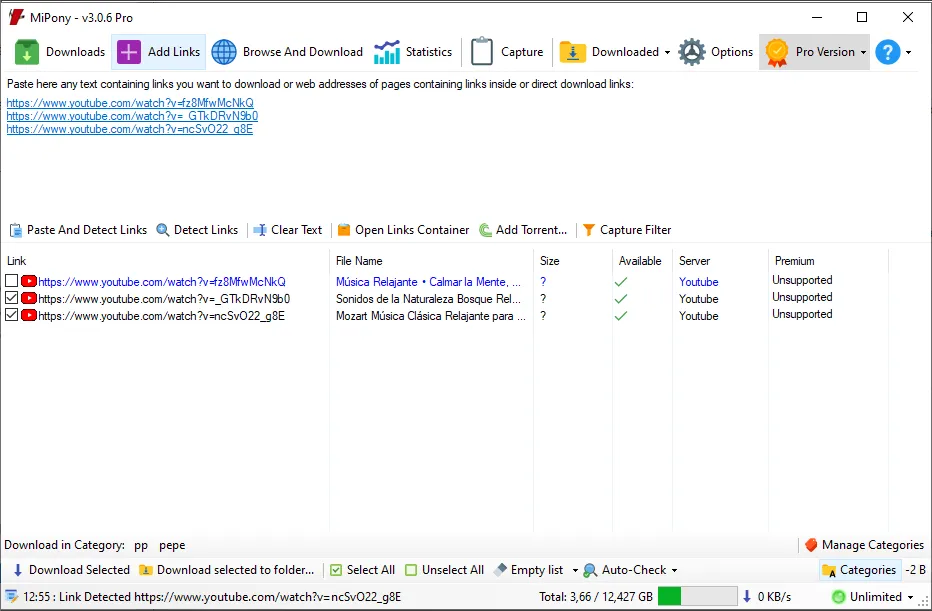Click the file name Sonidos de la Naturaleza

click(x=428, y=299)
